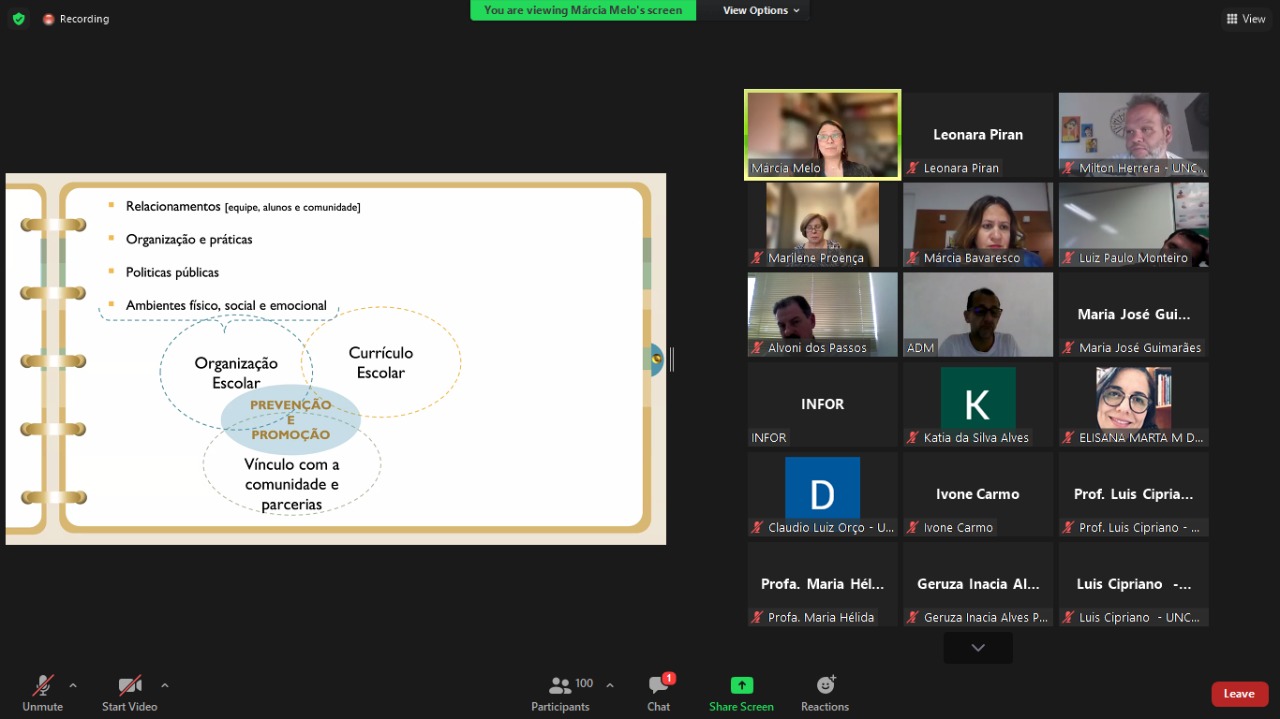Open the Chat panel
Screen dimensions: 1280x719
pyautogui.click(x=658, y=693)
